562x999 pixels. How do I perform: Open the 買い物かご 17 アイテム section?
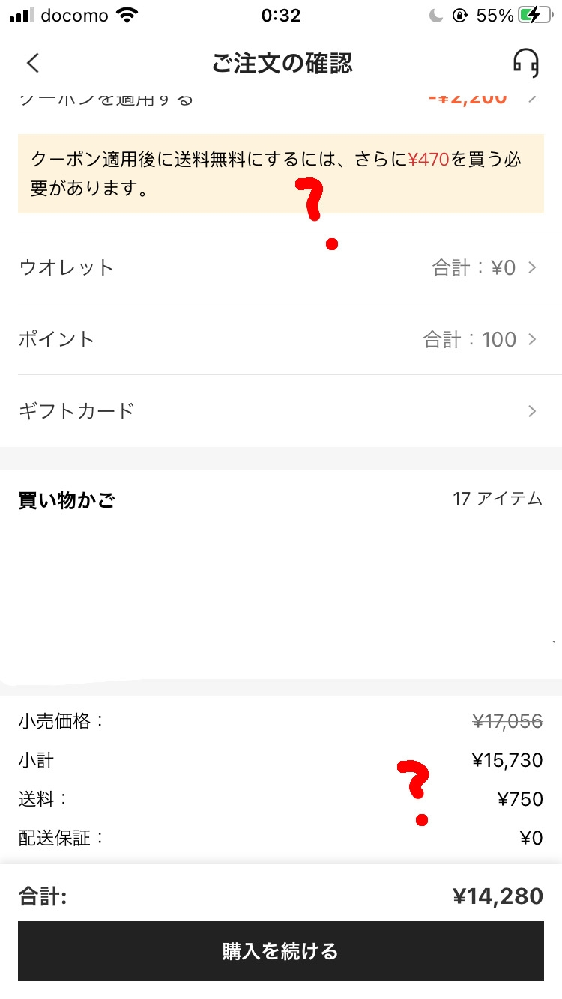pos(281,499)
